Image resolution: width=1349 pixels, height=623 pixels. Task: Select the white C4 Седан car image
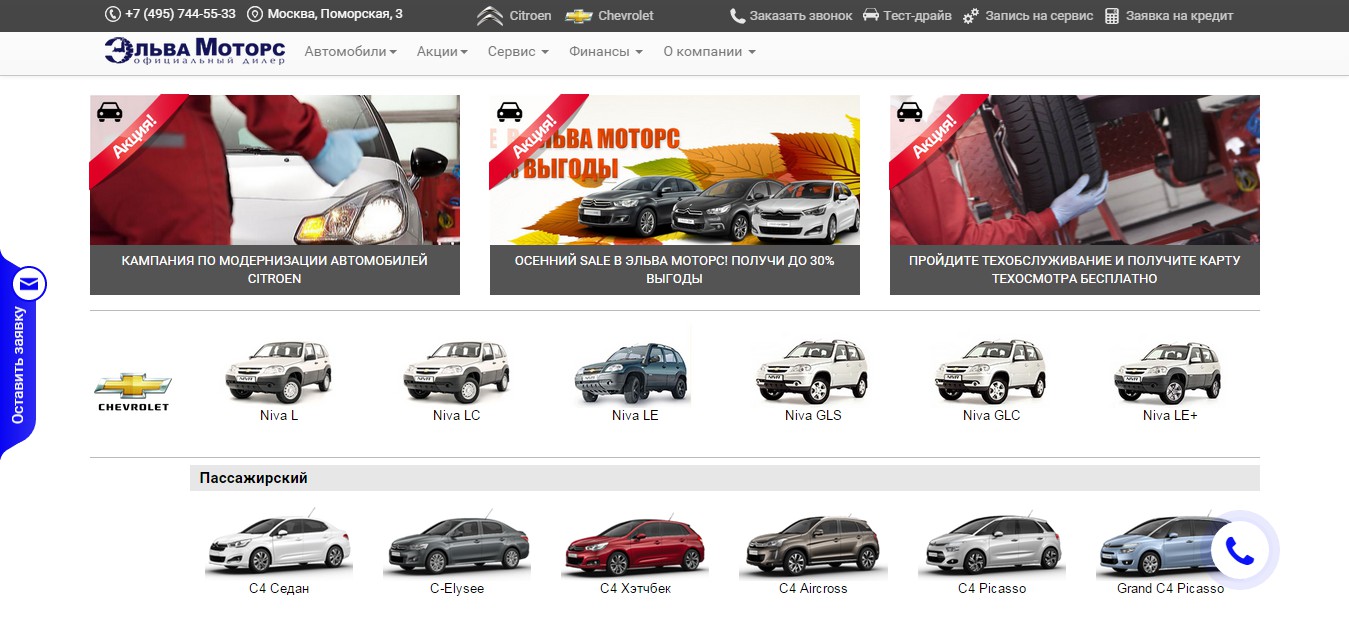coord(279,543)
